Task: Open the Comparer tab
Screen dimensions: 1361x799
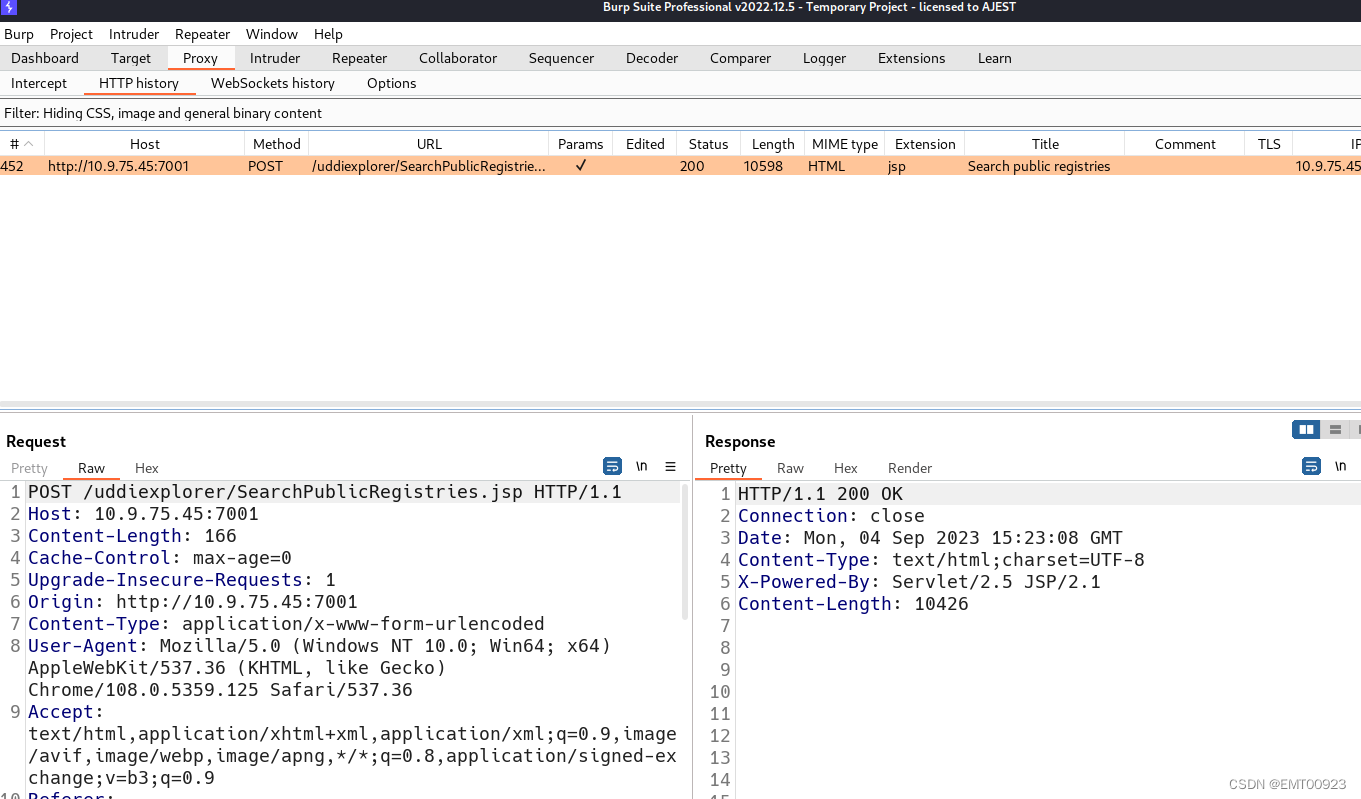Action: 740,58
